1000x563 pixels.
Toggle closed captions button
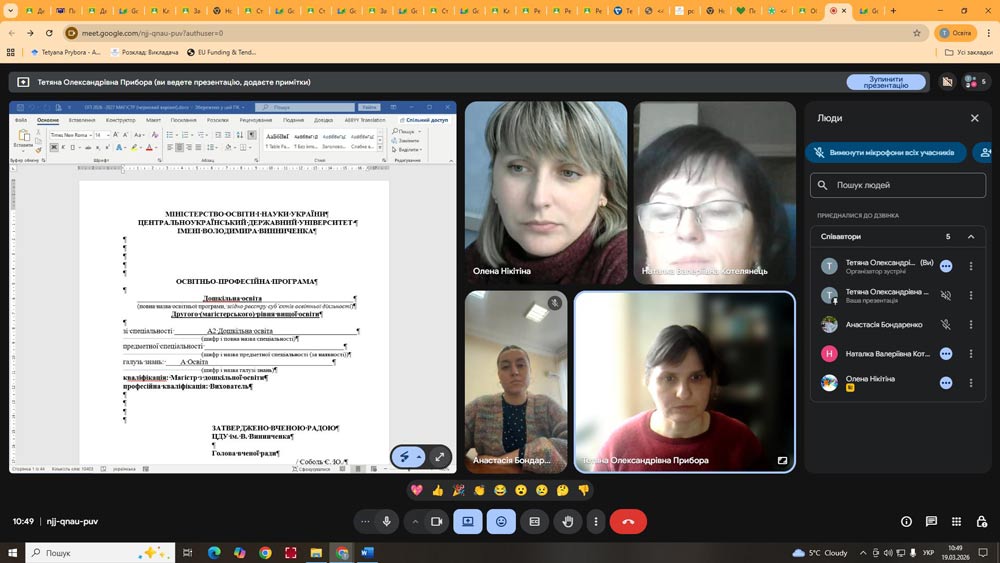pos(534,521)
